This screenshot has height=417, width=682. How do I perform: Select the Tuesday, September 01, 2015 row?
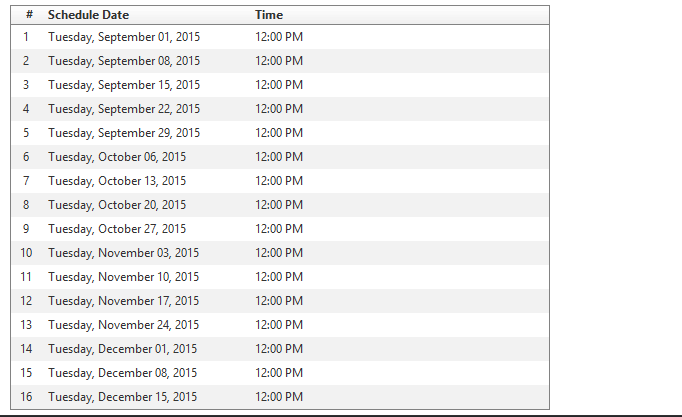tap(124, 37)
